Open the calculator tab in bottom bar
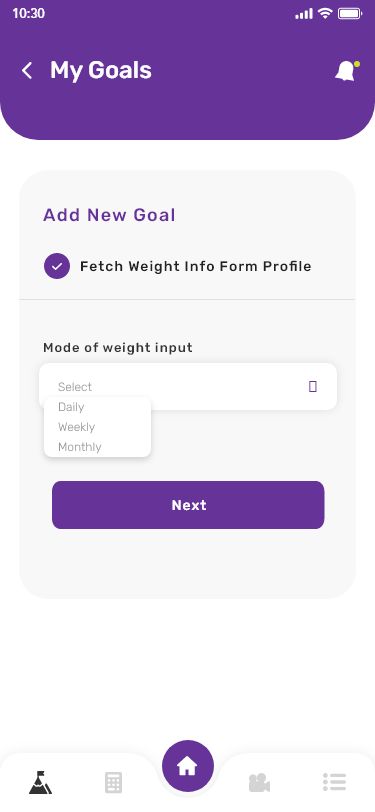This screenshot has height=812, width=375. pos(113,782)
